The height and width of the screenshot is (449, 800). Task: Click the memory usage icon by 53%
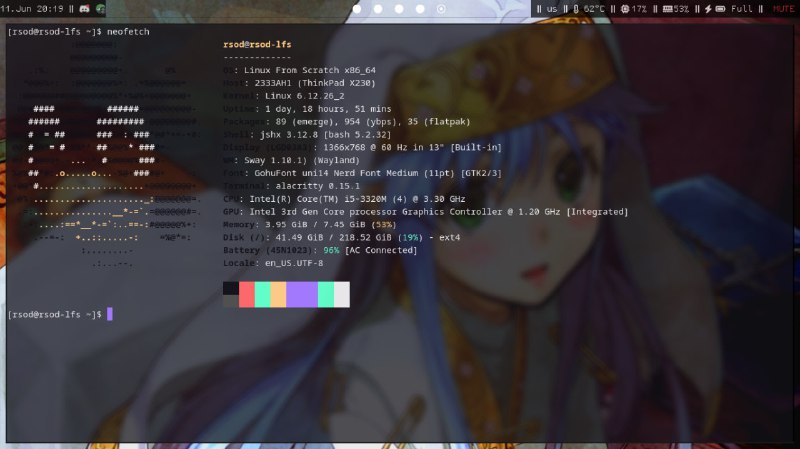pos(667,9)
